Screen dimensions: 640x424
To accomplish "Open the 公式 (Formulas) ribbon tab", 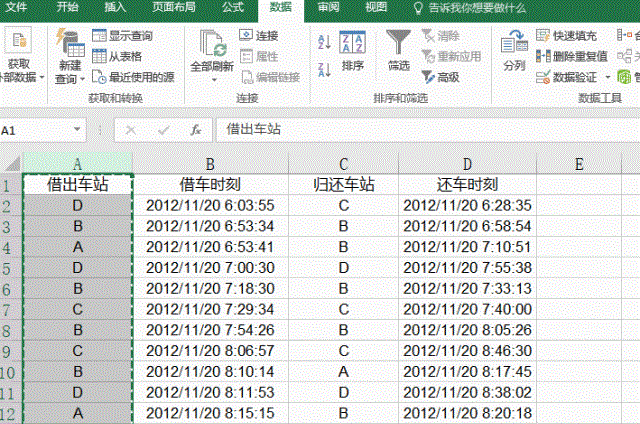I will tap(233, 7).
